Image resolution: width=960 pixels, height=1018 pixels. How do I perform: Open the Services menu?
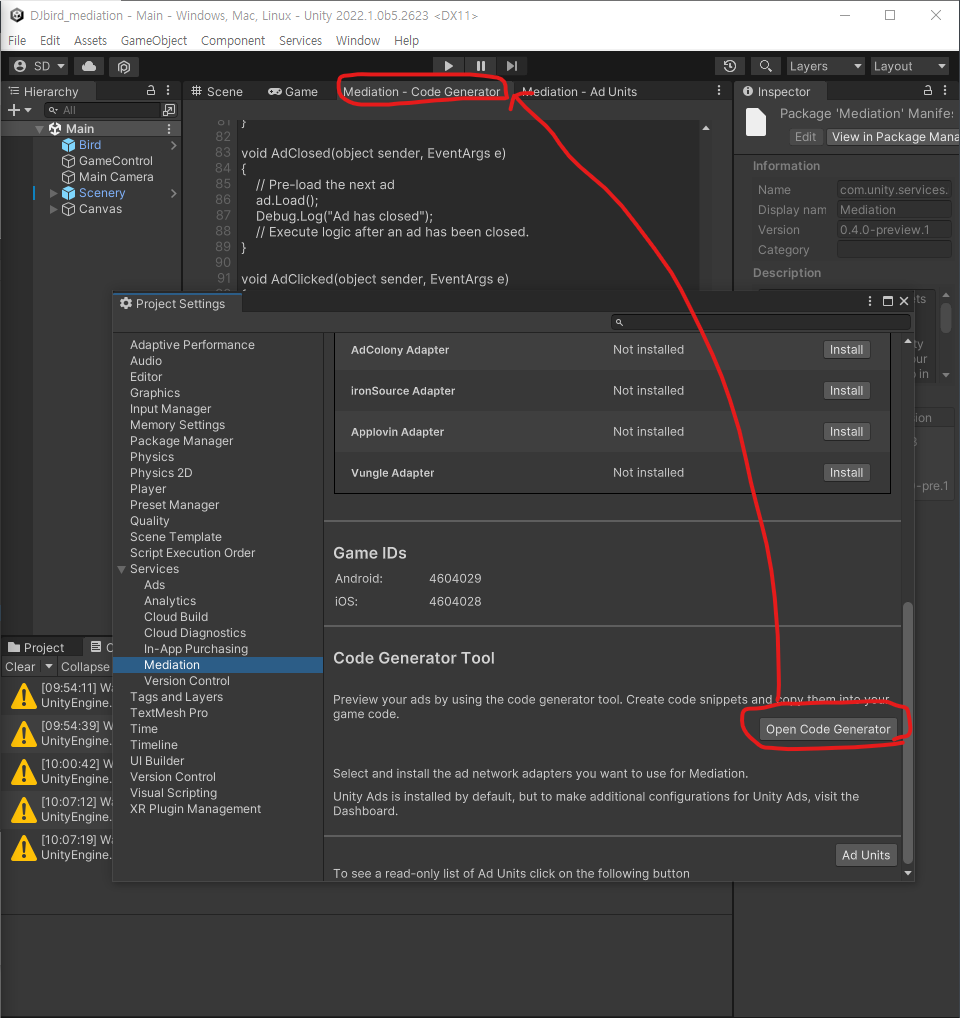[301, 40]
